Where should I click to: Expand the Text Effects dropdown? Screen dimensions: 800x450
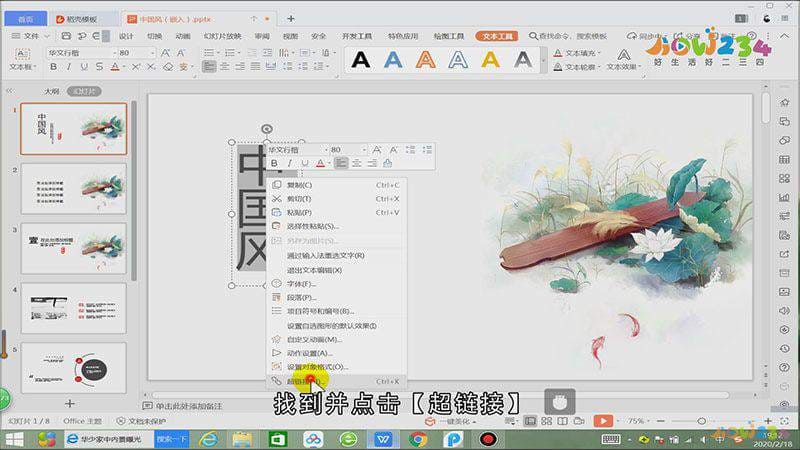point(639,67)
